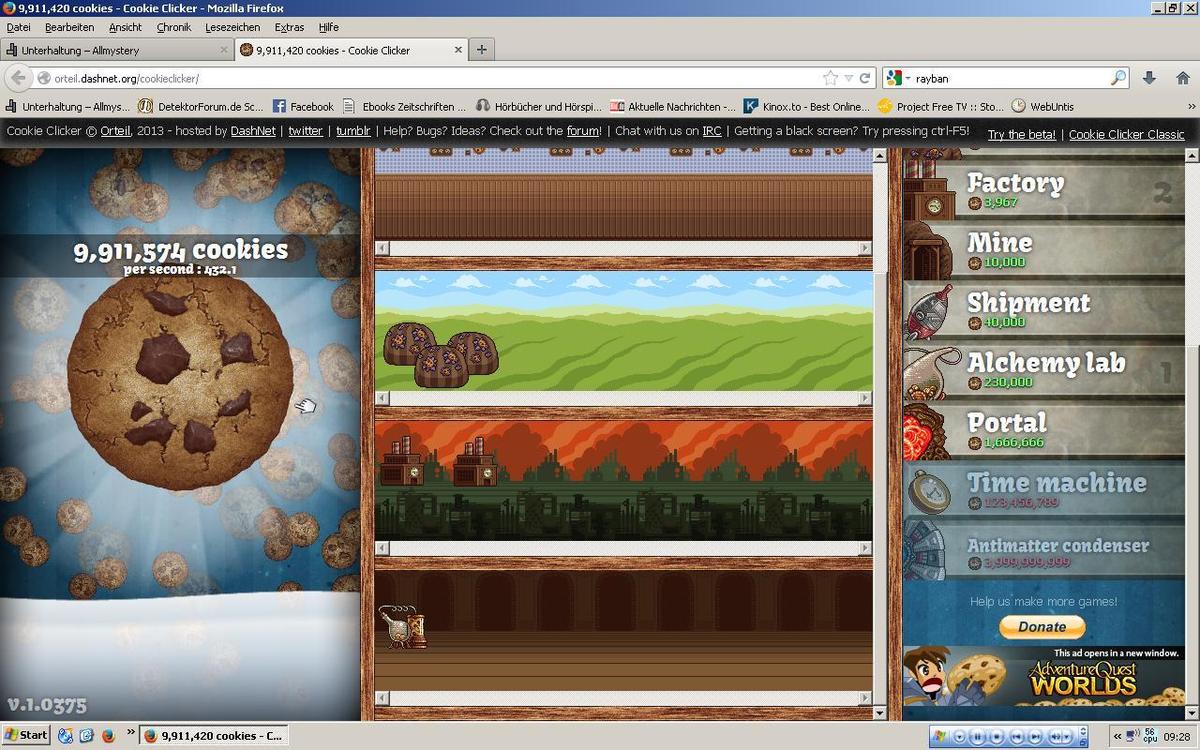This screenshot has width=1200, height=750.
Task: Follow the DashNet link
Action: pyautogui.click(x=252, y=131)
